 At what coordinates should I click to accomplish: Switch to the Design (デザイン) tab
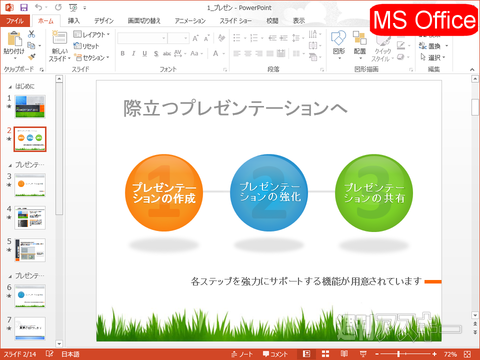click(104, 21)
